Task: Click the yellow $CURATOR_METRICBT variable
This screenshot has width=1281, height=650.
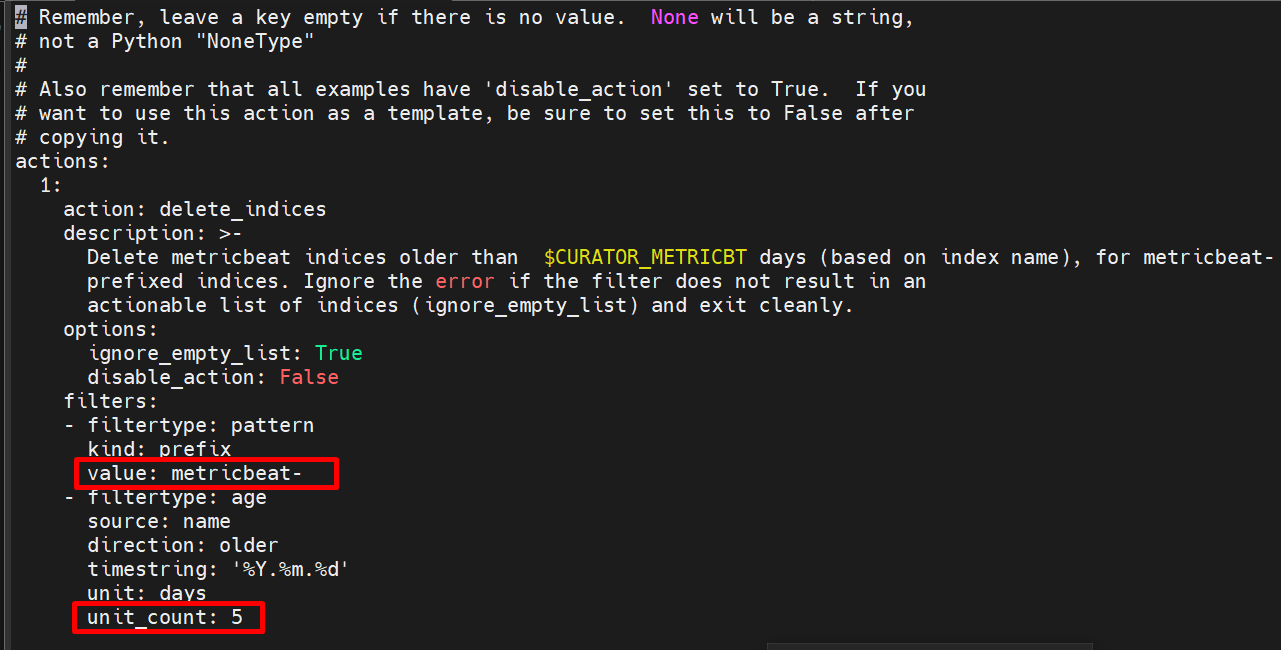Action: coord(645,257)
